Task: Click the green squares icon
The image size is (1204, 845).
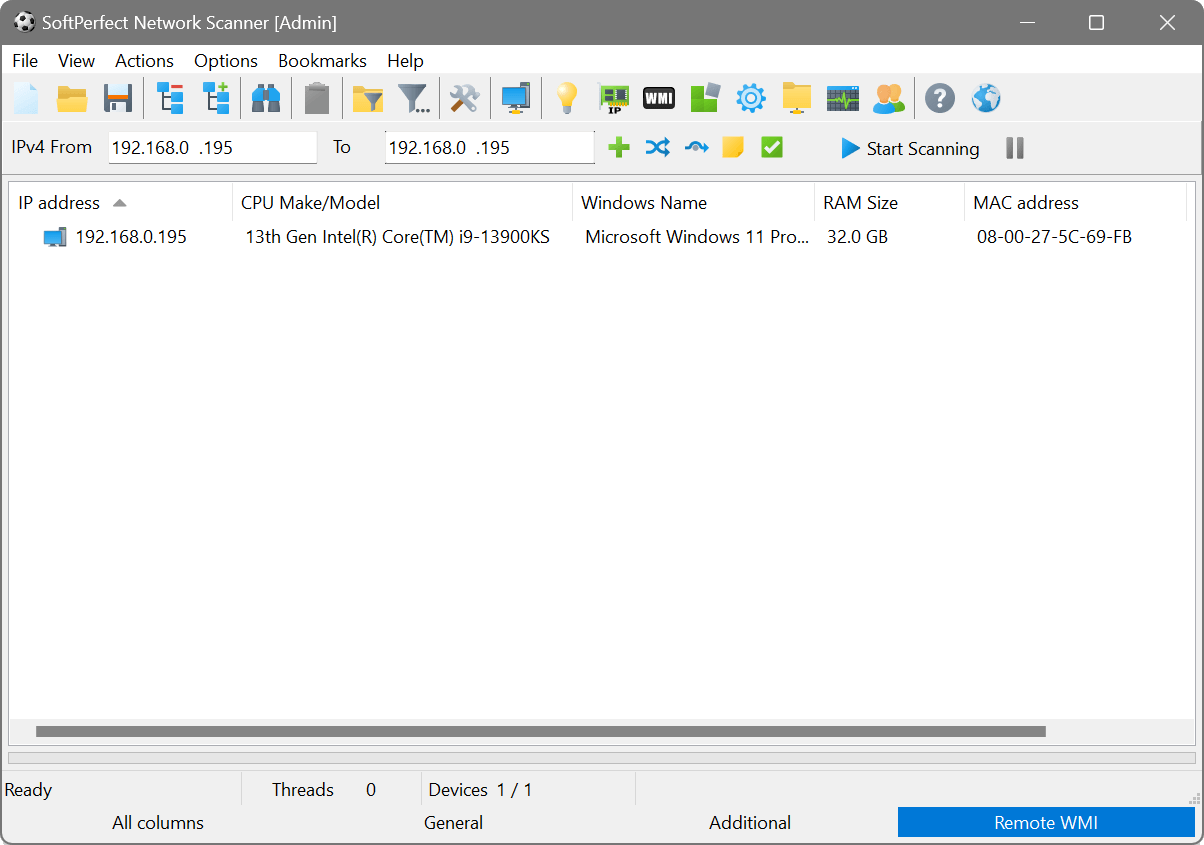Action: point(705,98)
